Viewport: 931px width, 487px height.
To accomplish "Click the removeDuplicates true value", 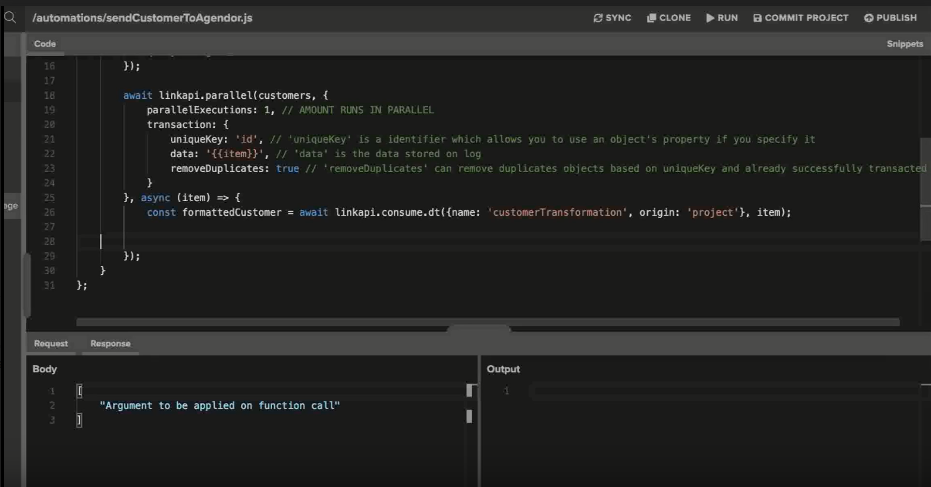I will coord(287,168).
